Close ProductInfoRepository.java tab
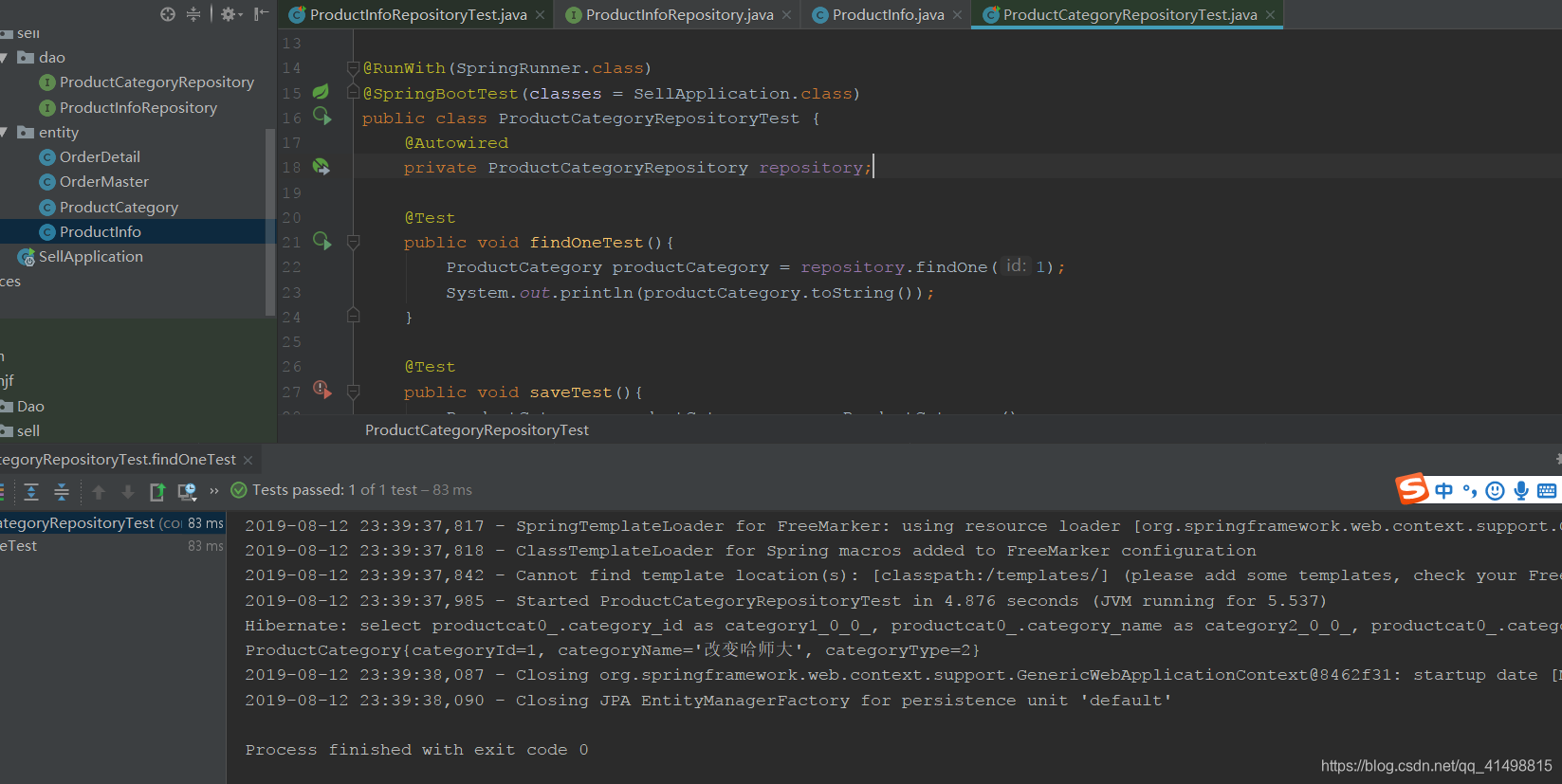The height and width of the screenshot is (784, 1562). 786,14
